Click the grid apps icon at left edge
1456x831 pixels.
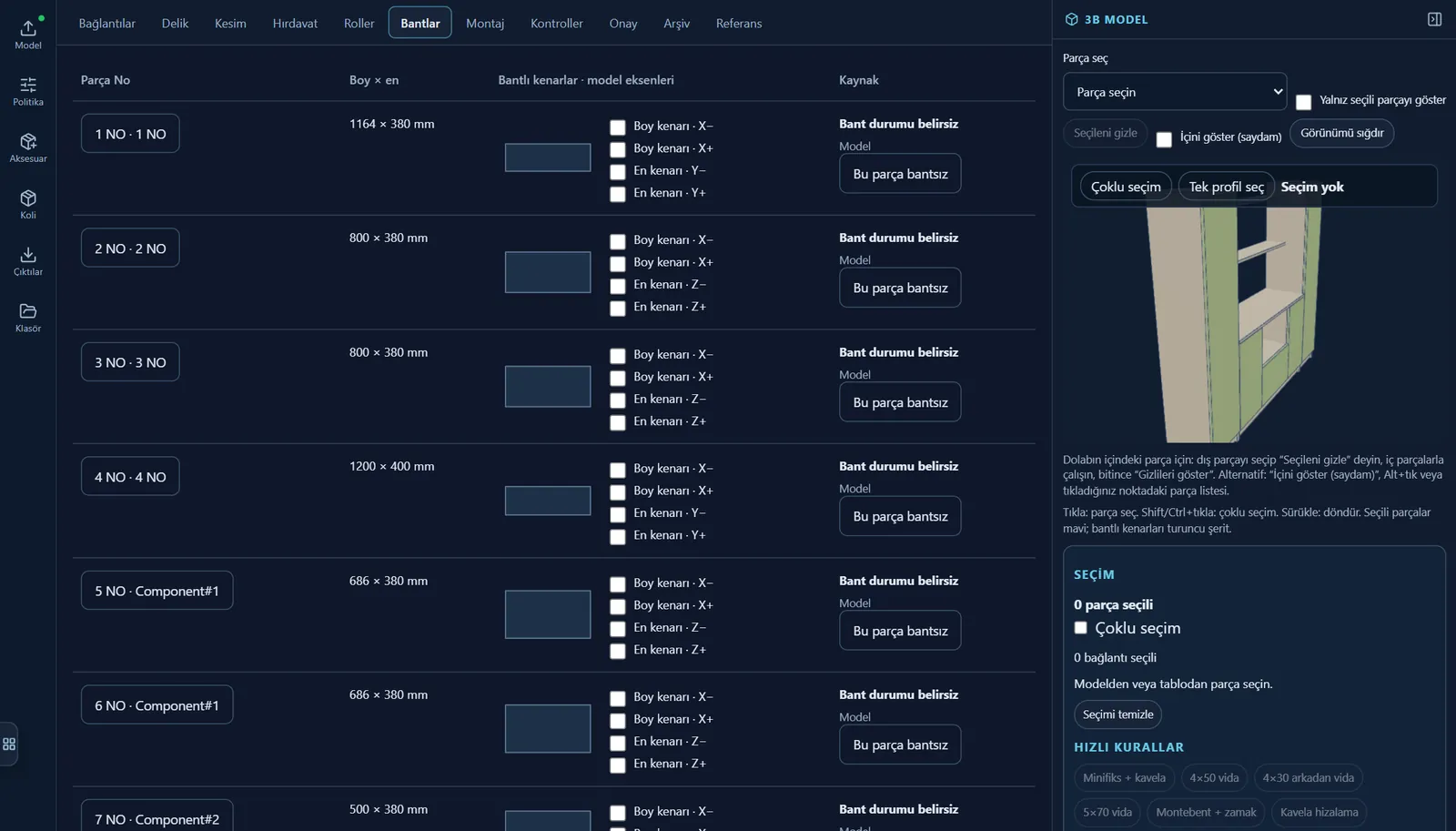(9, 744)
